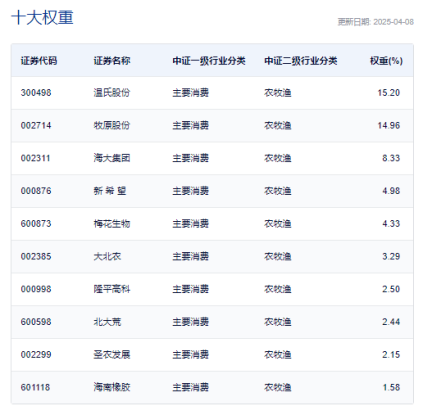423x416 pixels.
Task: Click weight value 2.15
Action: tap(391, 354)
